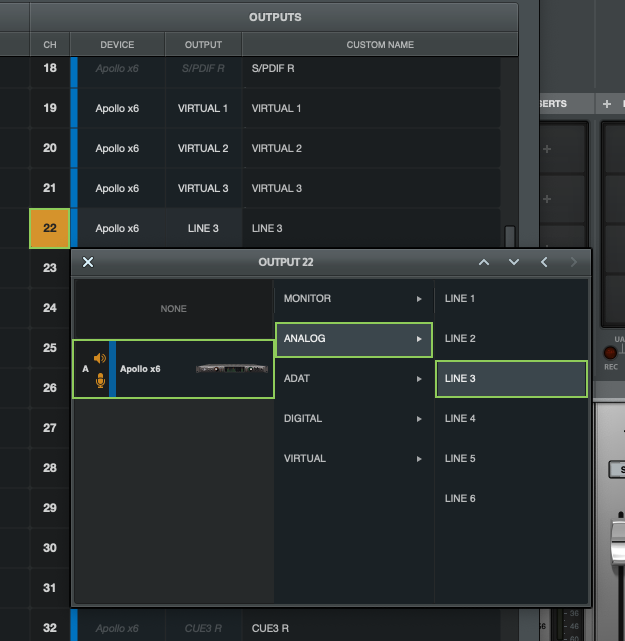625x641 pixels.
Task: Expand the MONITOR submenu
Action: [x=352, y=299]
